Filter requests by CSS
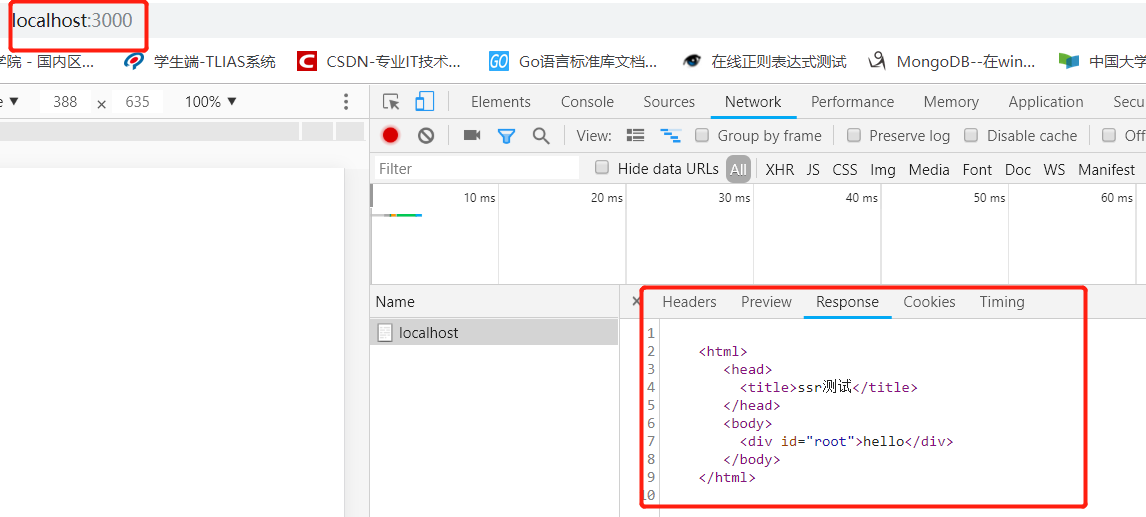This screenshot has width=1146, height=517. (845, 170)
